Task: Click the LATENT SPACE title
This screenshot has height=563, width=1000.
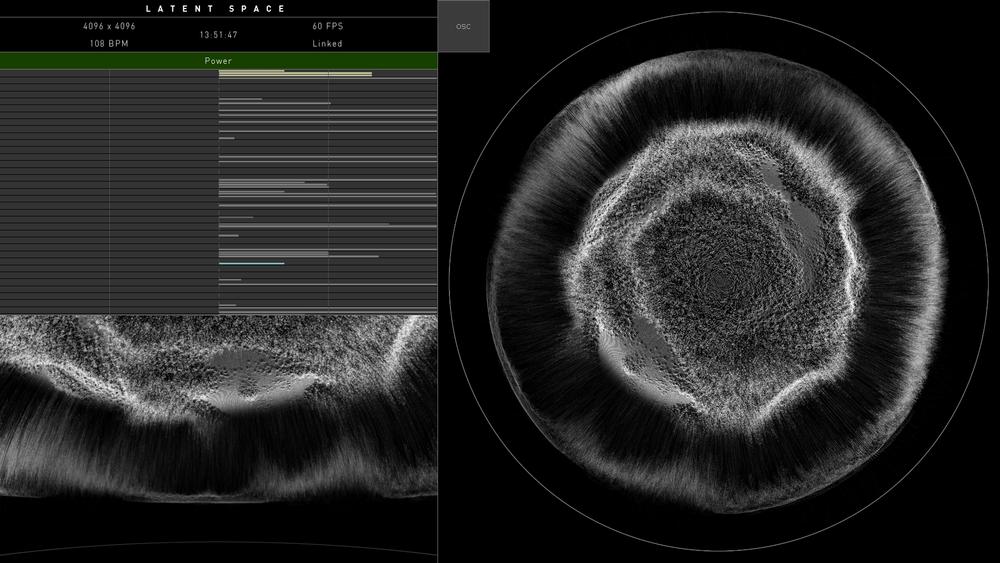Action: tap(217, 9)
